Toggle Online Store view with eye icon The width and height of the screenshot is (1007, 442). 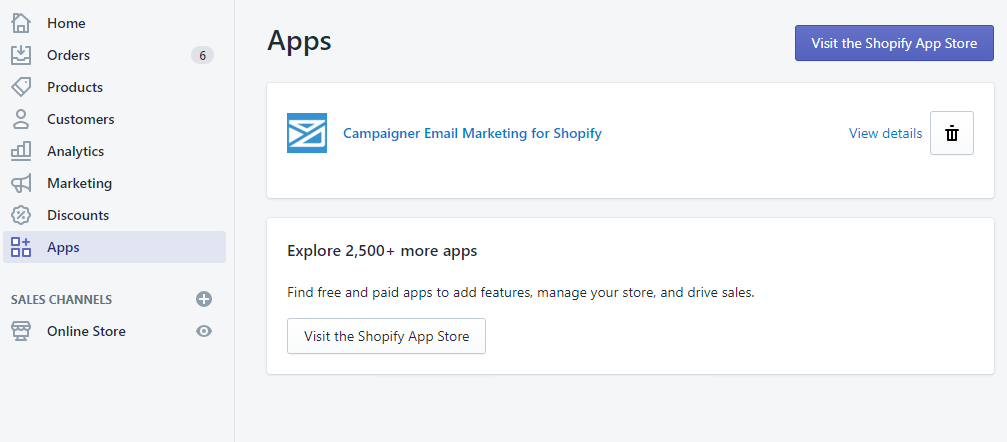click(x=204, y=331)
